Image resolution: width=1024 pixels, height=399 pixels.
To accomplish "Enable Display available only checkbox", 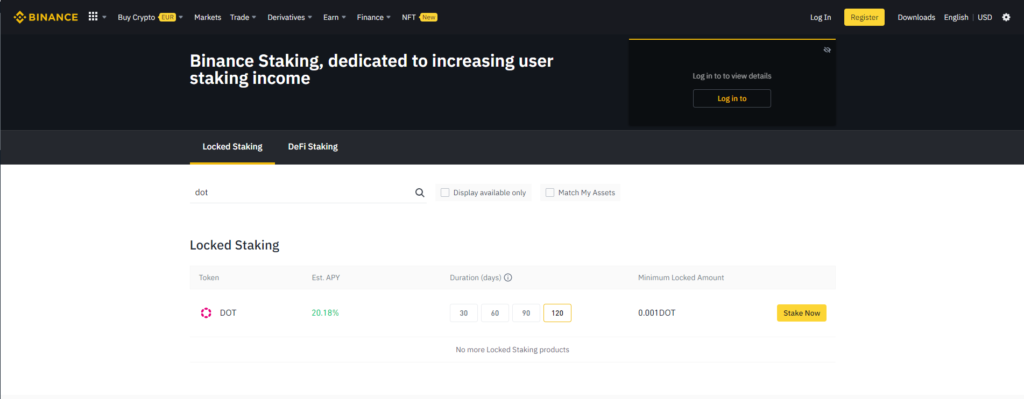I will 445,193.
